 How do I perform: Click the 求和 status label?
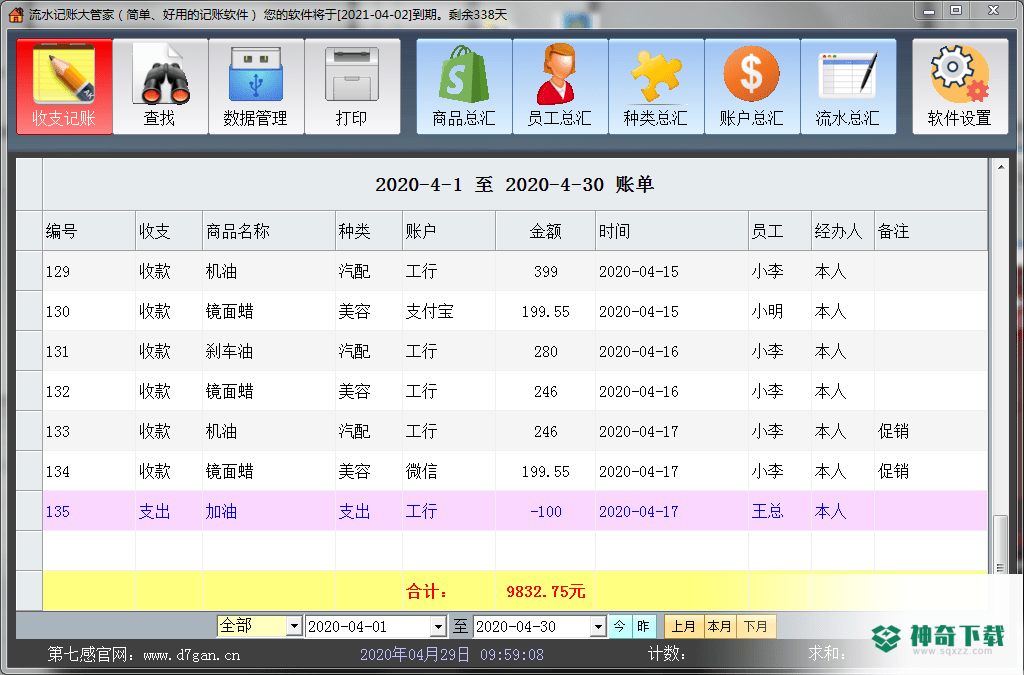tap(827, 654)
